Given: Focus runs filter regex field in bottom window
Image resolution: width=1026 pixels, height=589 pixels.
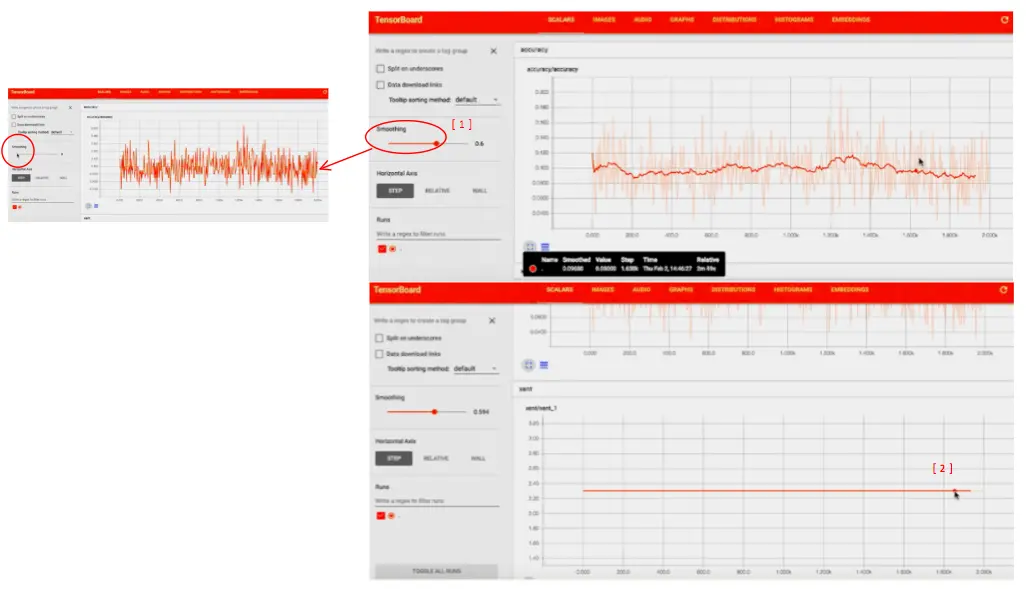Looking at the screenshot, I should pyautogui.click(x=436, y=501).
